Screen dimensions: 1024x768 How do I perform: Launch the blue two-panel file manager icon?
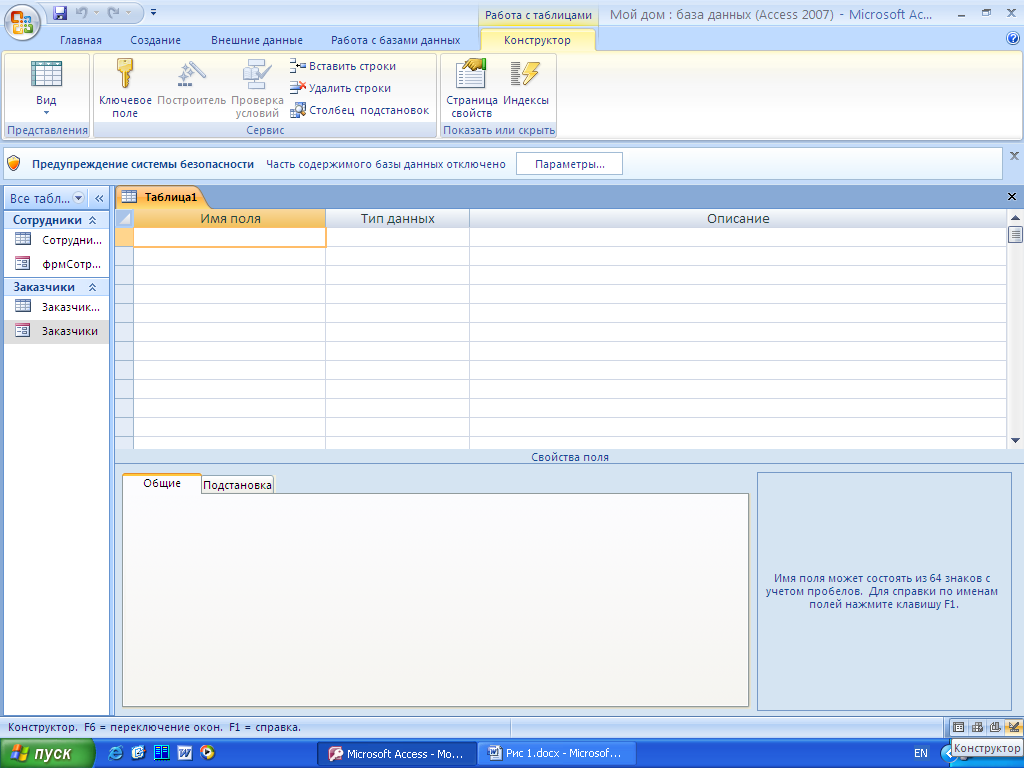[x=162, y=753]
